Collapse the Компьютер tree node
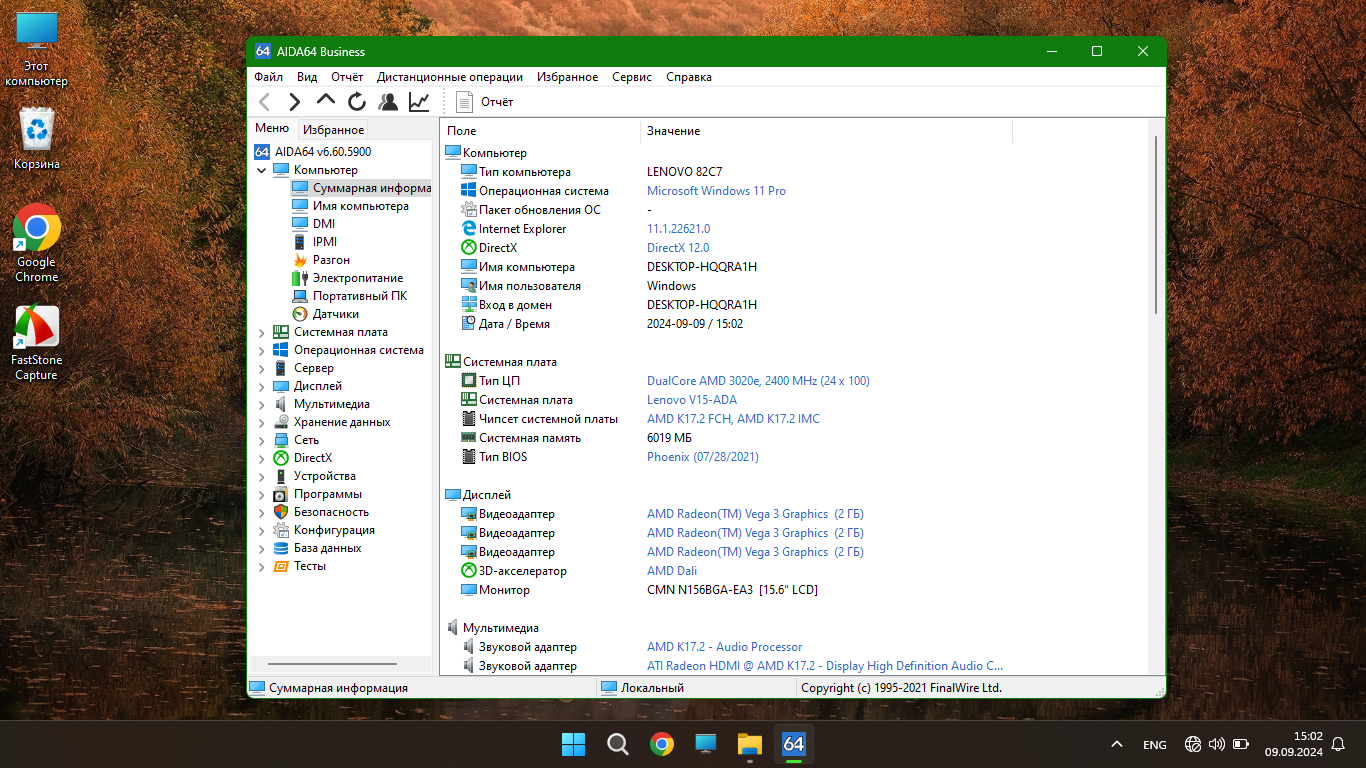The height and width of the screenshot is (768, 1366). 262,171
